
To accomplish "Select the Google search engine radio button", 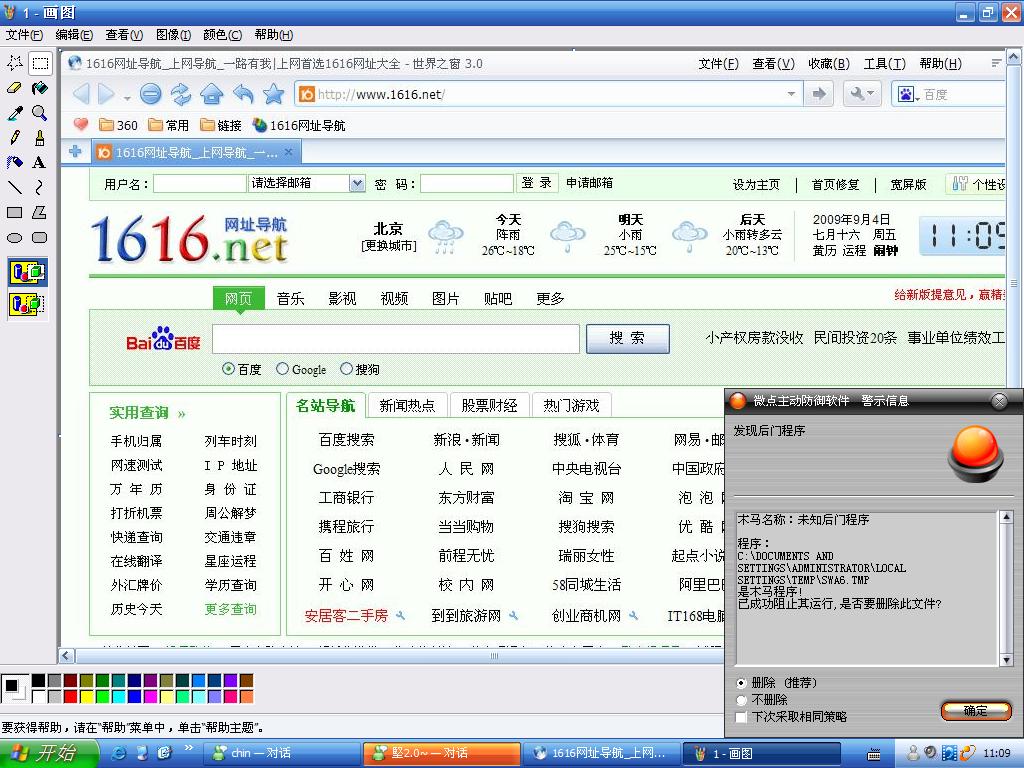I will point(282,369).
